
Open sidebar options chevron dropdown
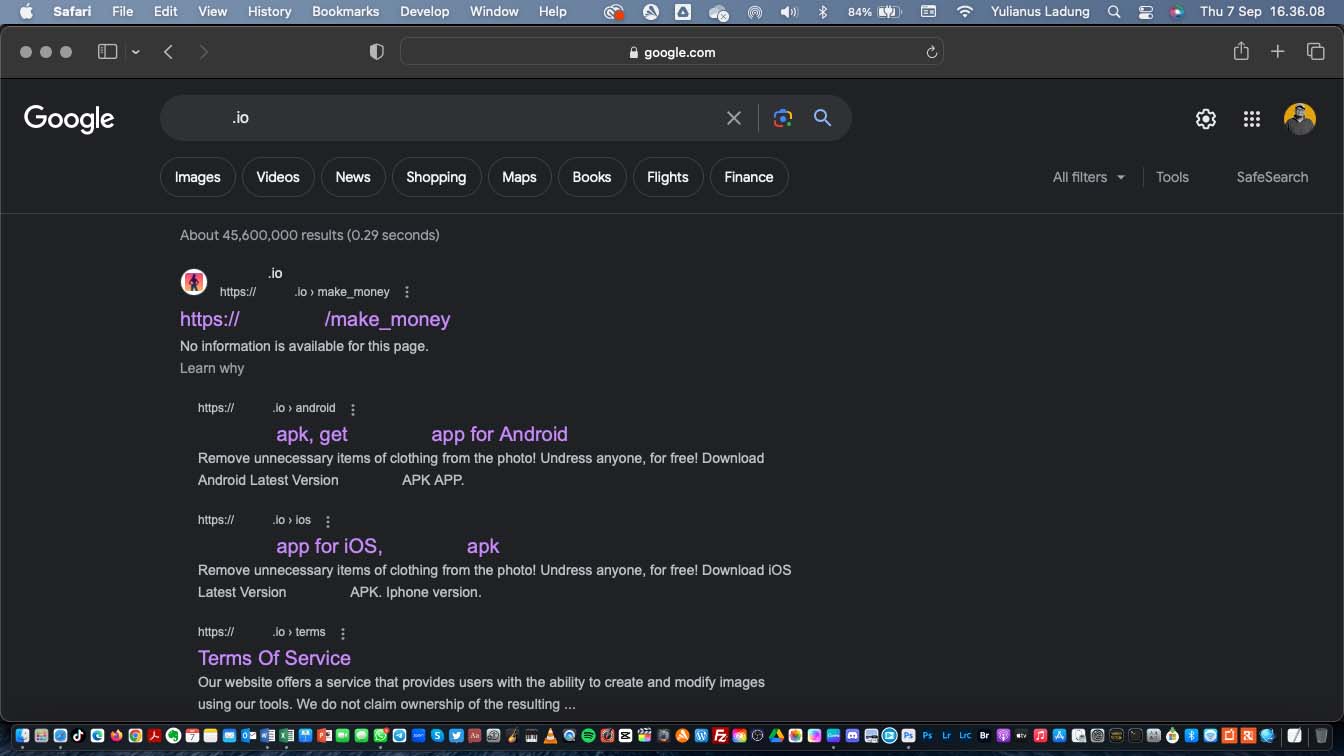135,52
